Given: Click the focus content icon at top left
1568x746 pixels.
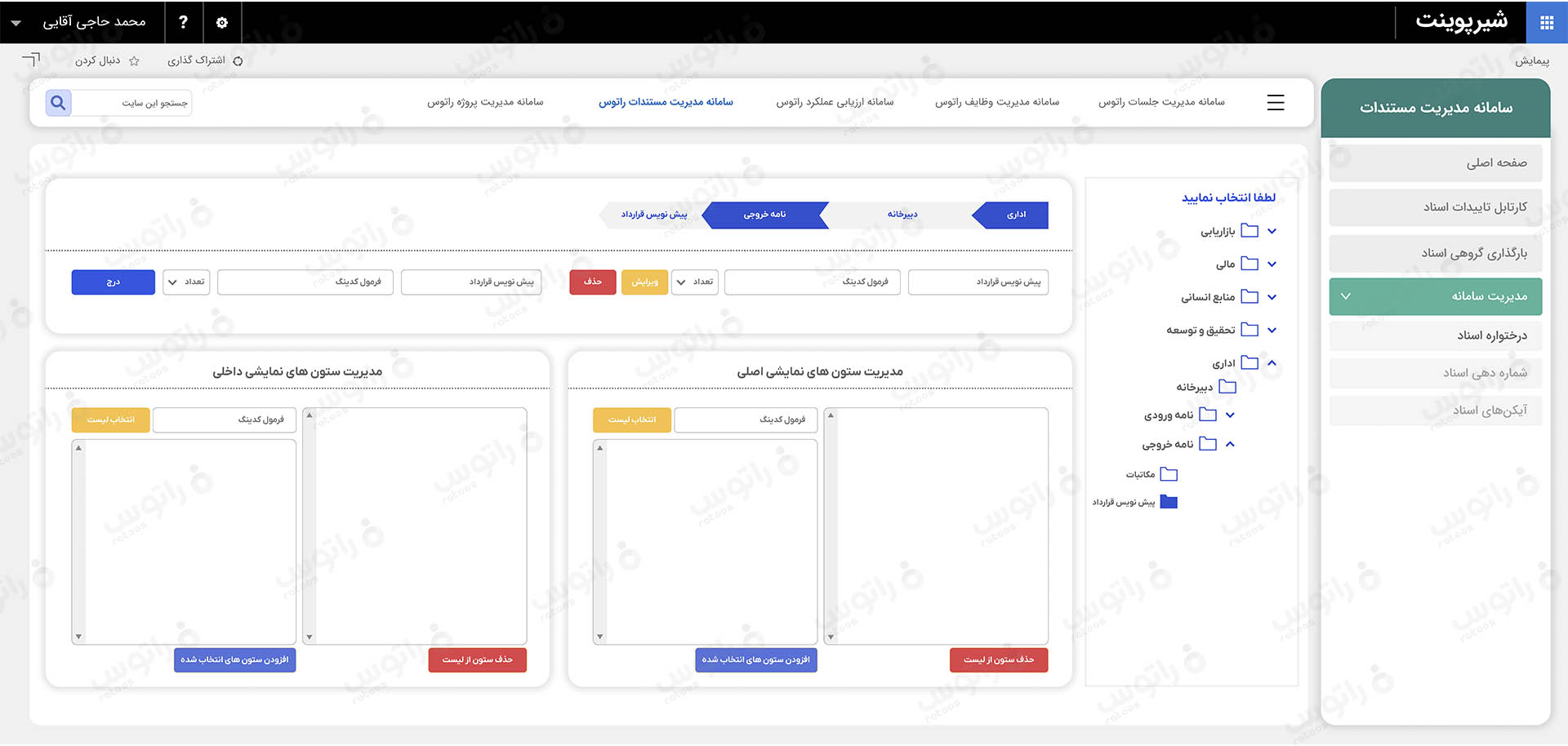Looking at the screenshot, I should coord(31,60).
